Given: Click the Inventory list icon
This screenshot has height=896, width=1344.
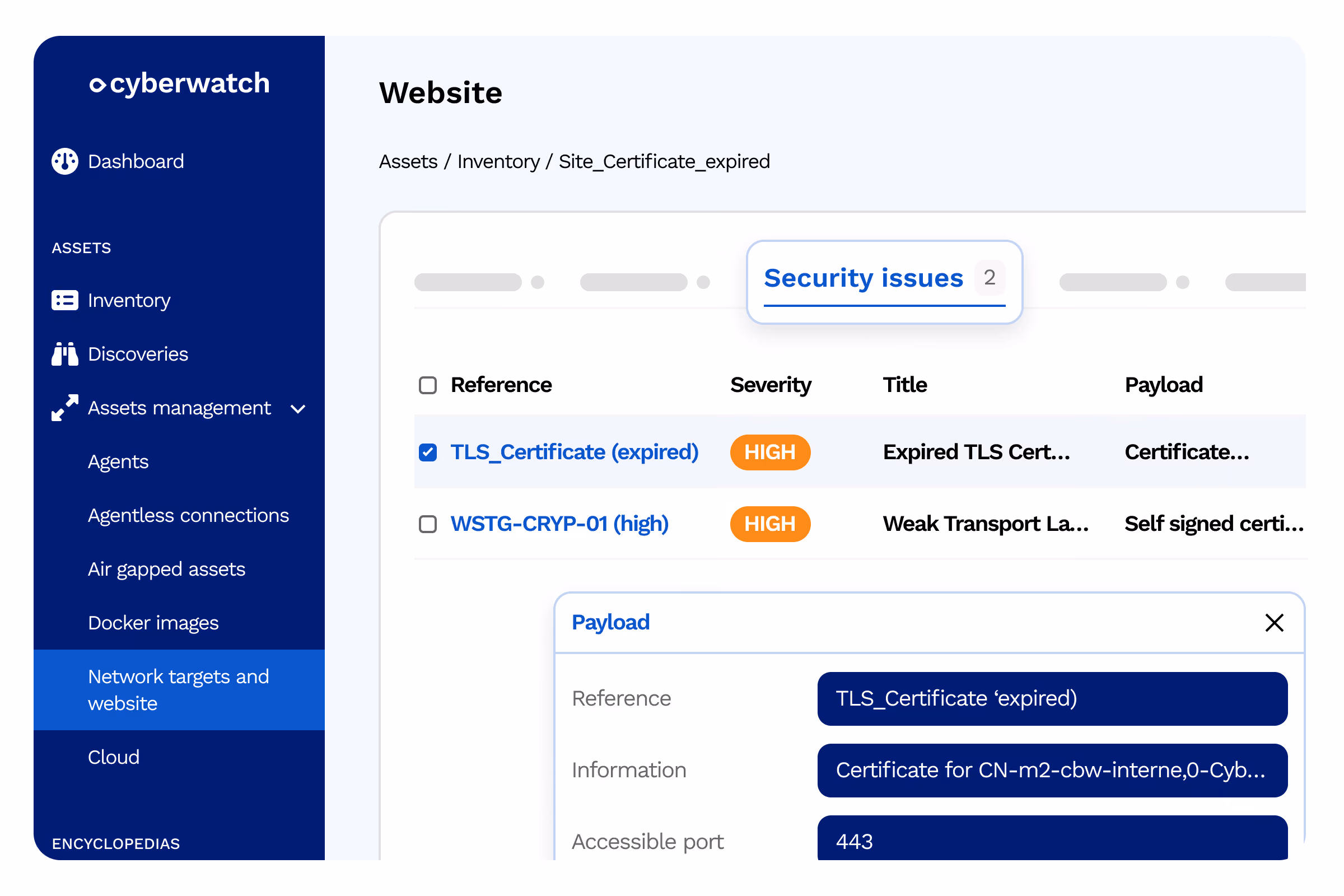Looking at the screenshot, I should click(x=64, y=301).
